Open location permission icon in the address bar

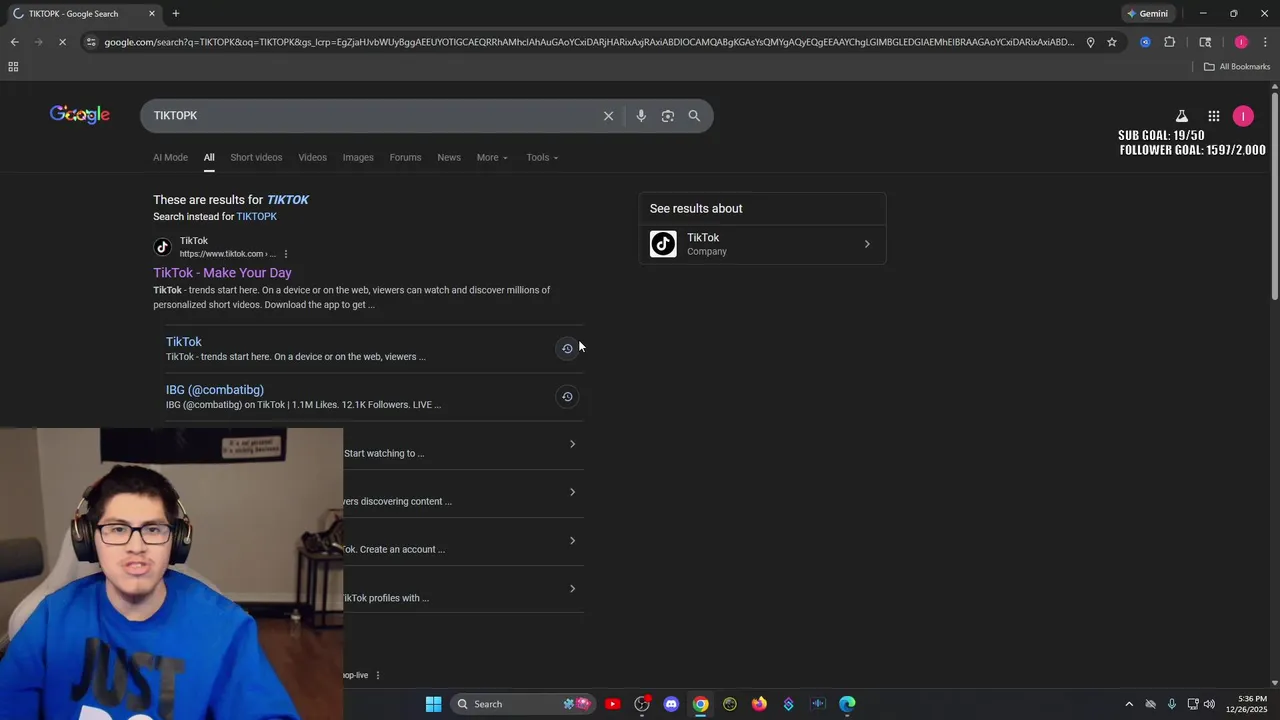pos(1090,42)
